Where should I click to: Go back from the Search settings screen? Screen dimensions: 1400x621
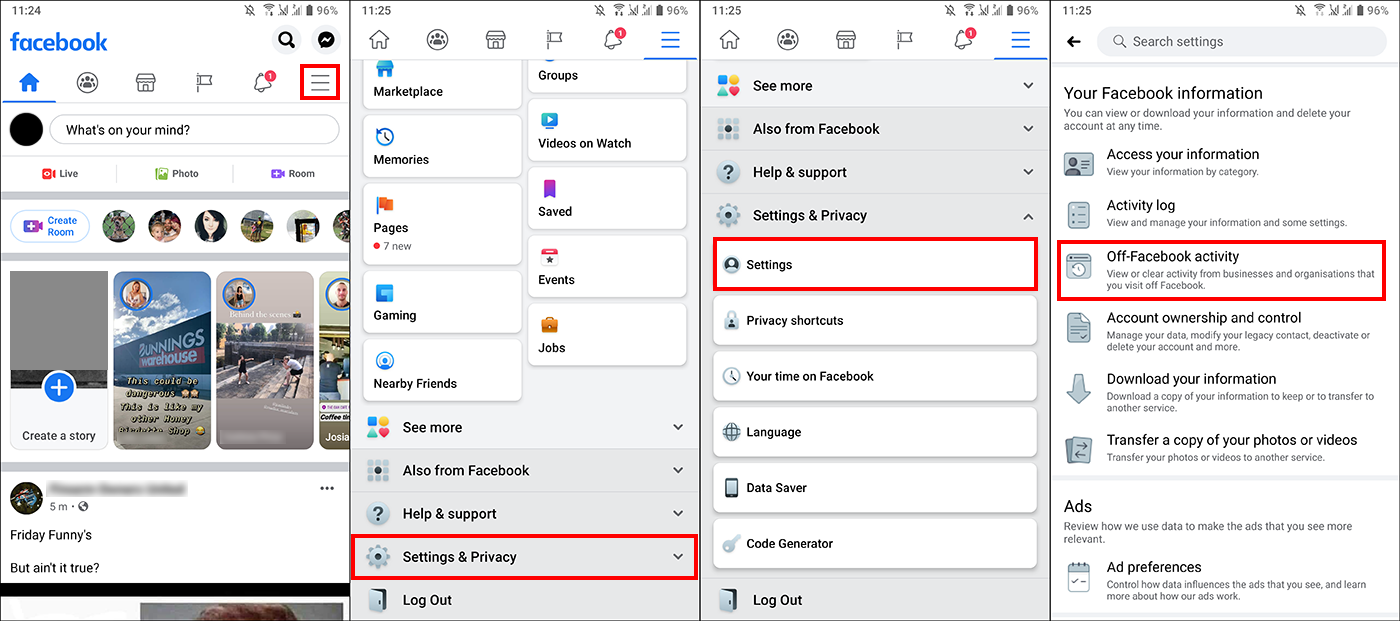[1074, 42]
